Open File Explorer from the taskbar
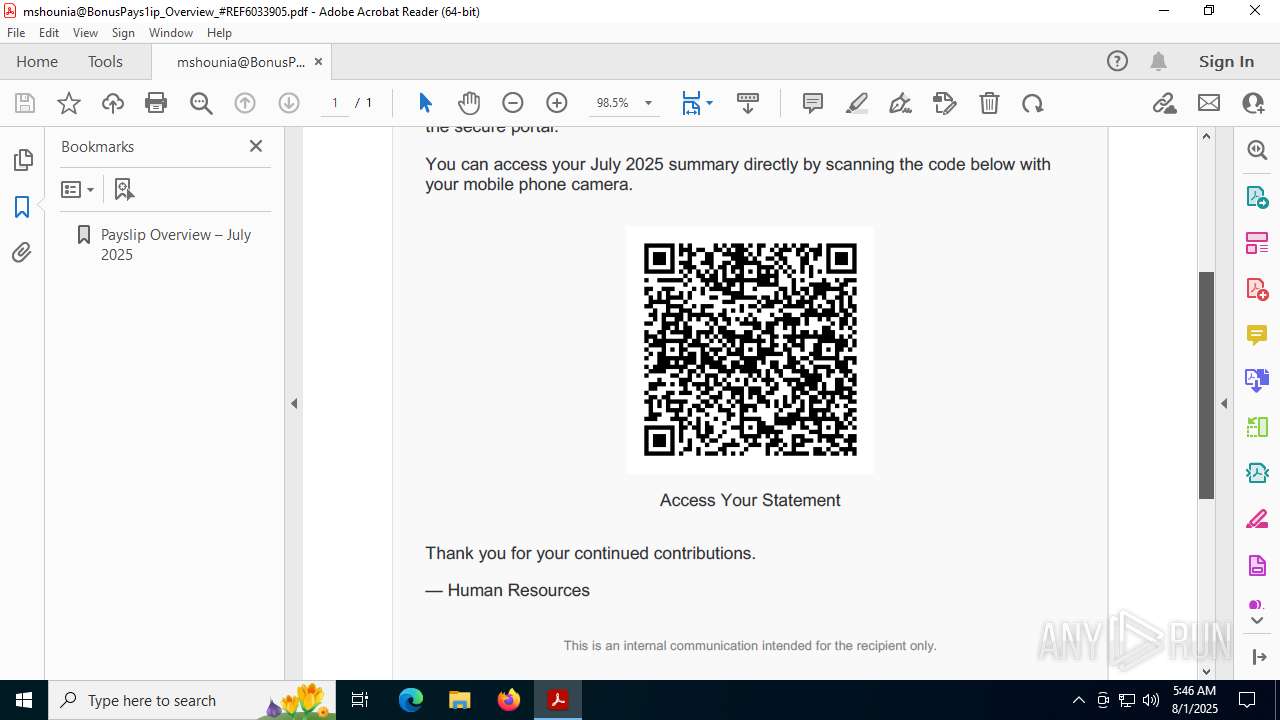The image size is (1280, 720). [459, 700]
